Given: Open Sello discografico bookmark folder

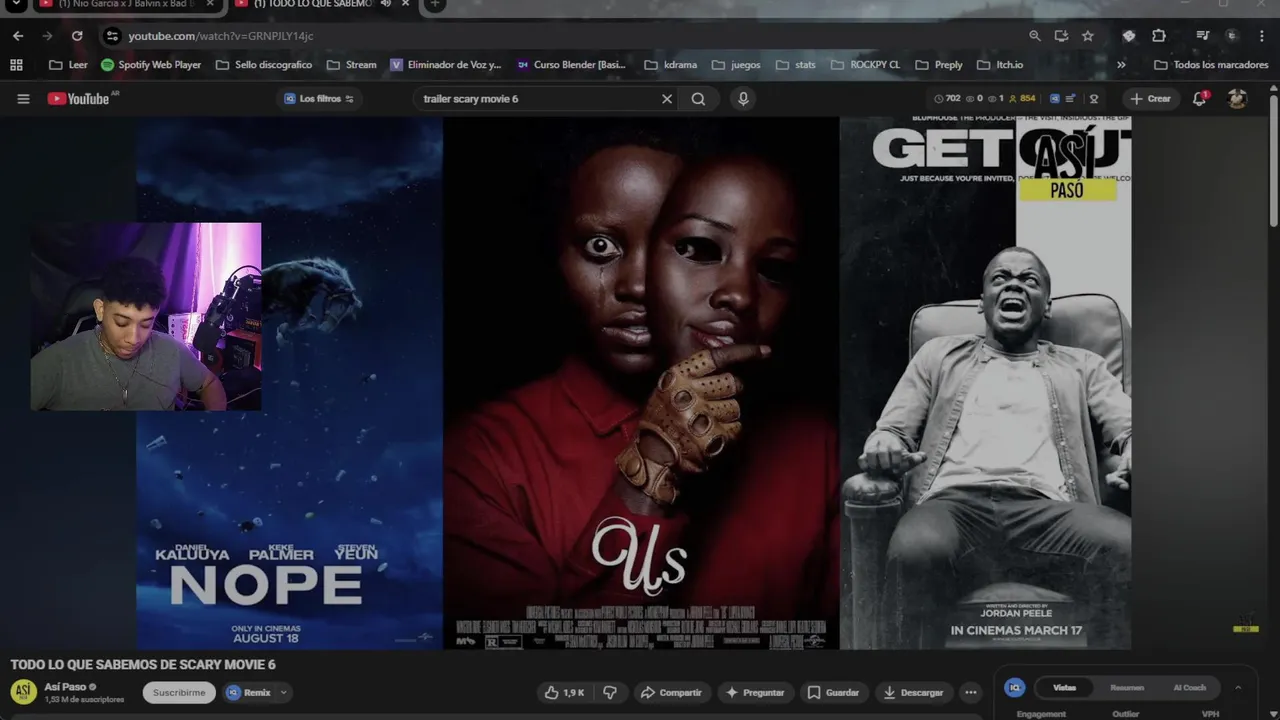Looking at the screenshot, I should point(264,65).
